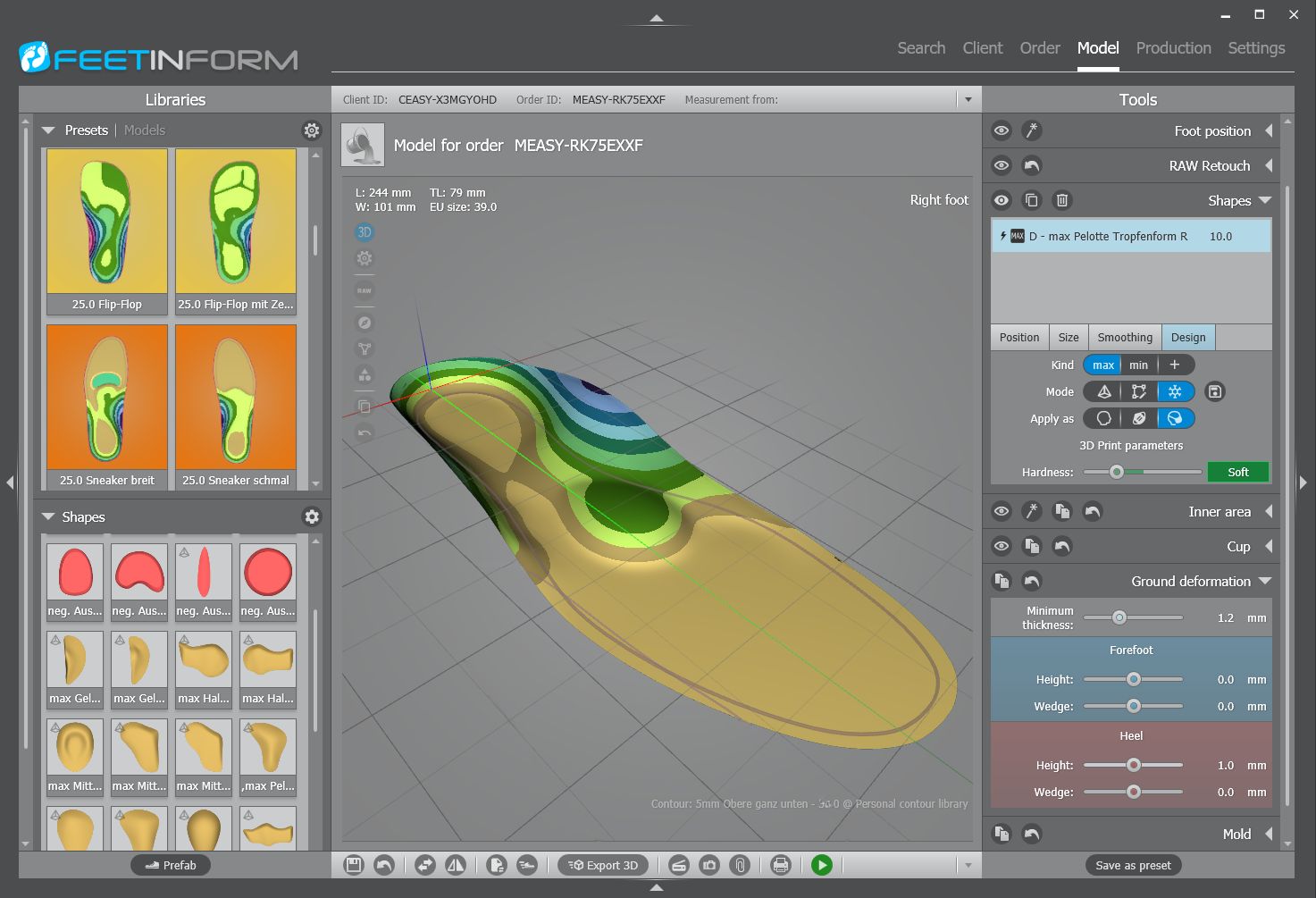Screen dimensions: 1316x898
Task: Click the camera snapshot icon in bottom toolbar
Action: pyautogui.click(x=708, y=865)
